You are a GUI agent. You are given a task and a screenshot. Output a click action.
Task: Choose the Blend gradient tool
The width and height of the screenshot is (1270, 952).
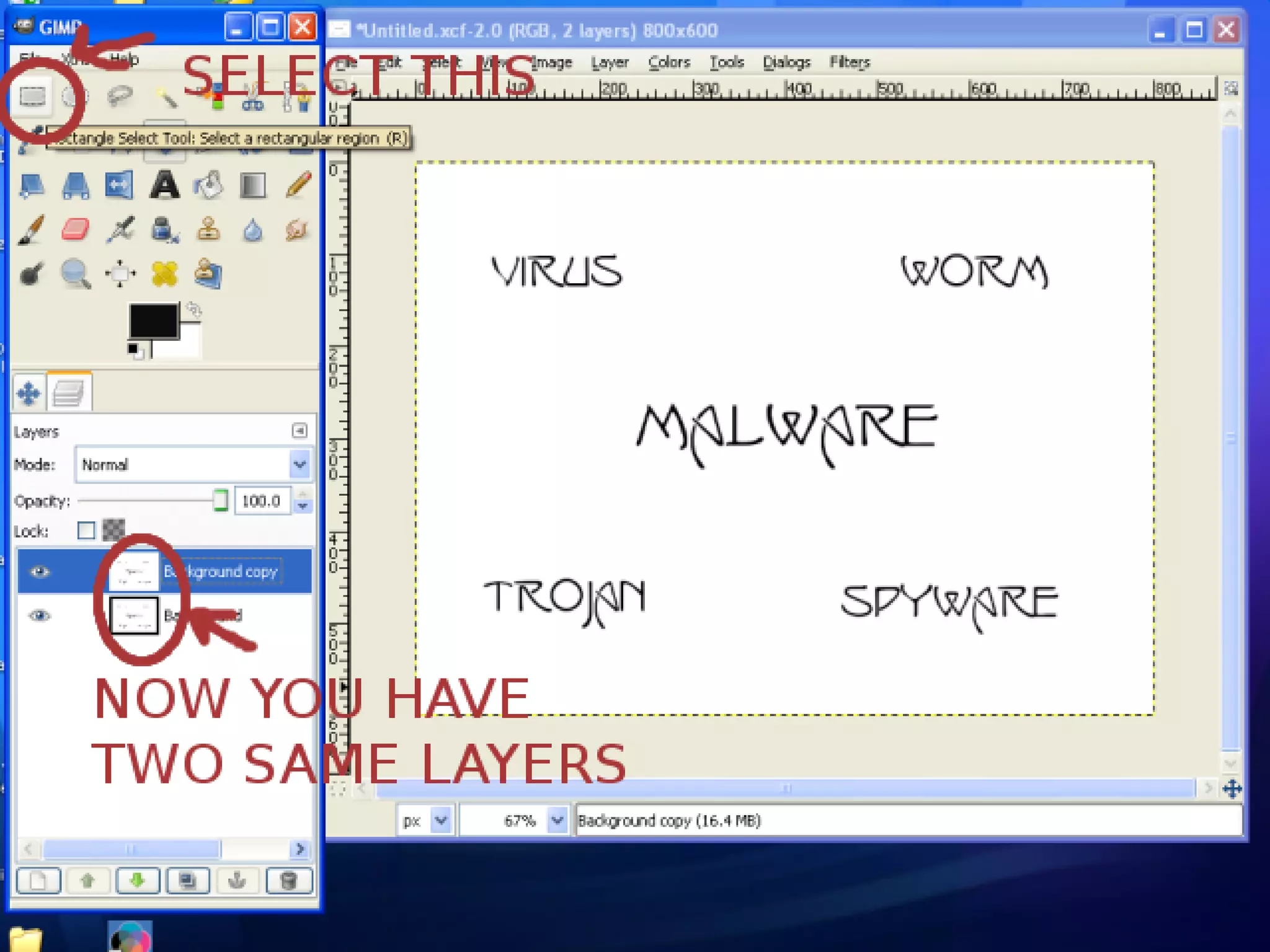(x=253, y=185)
